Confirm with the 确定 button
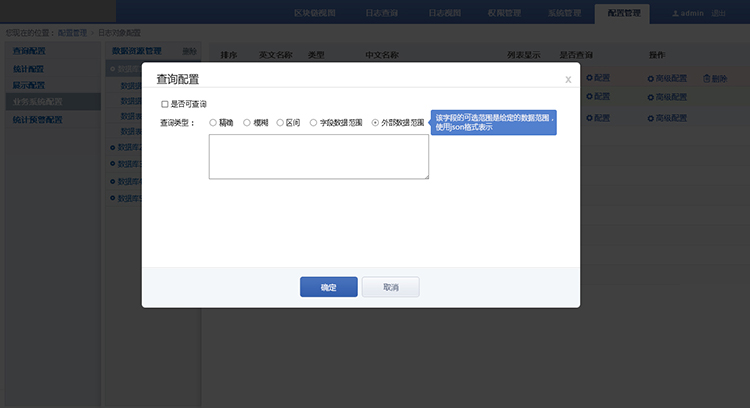Image resolution: width=750 pixels, height=408 pixels. (329, 287)
